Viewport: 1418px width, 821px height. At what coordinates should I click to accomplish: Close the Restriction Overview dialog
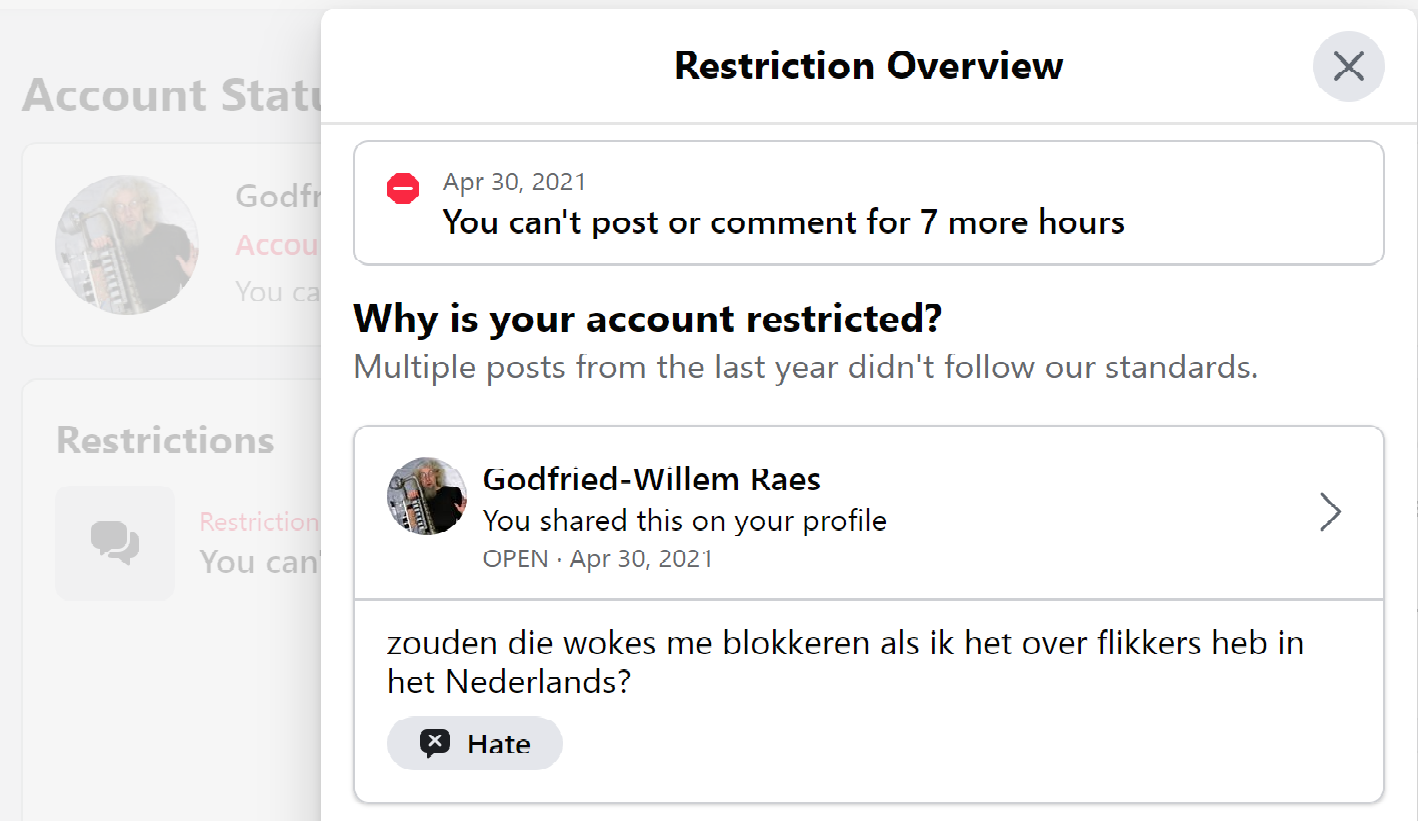click(x=1348, y=66)
